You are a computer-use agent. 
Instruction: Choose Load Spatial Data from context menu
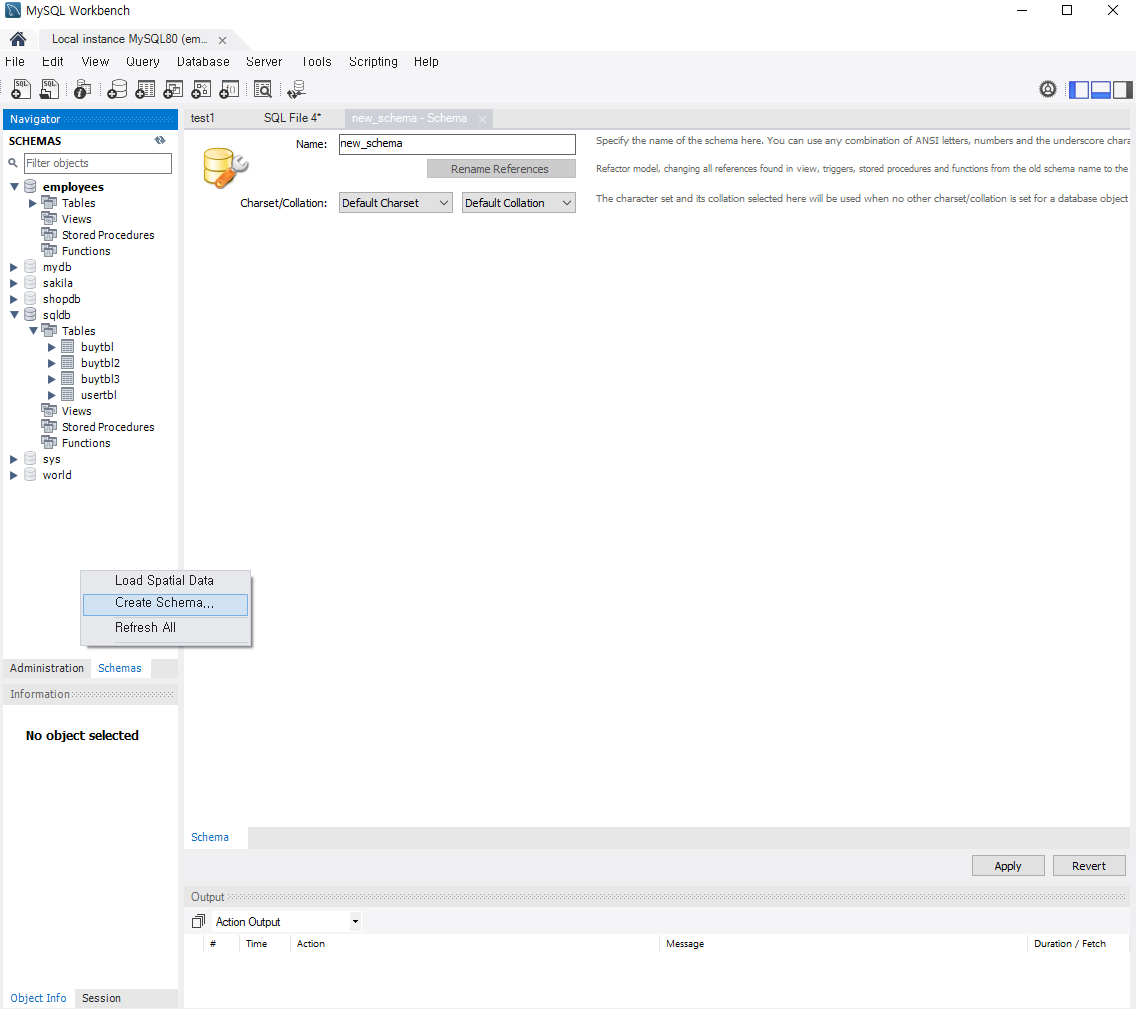[x=165, y=580]
